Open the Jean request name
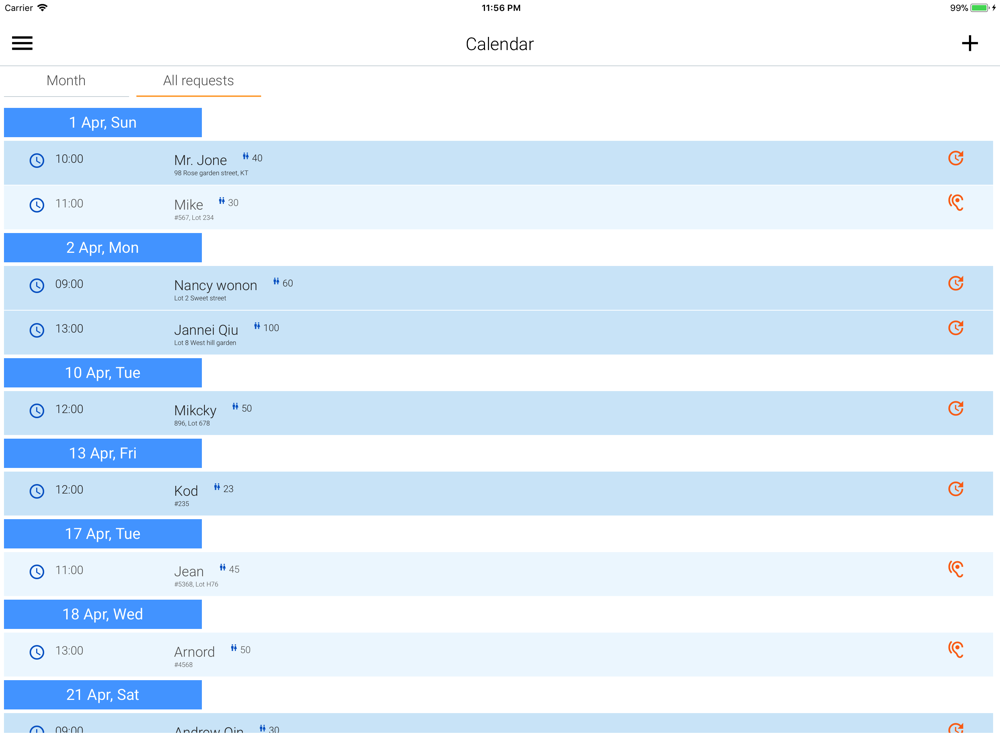1000x750 pixels. [189, 571]
